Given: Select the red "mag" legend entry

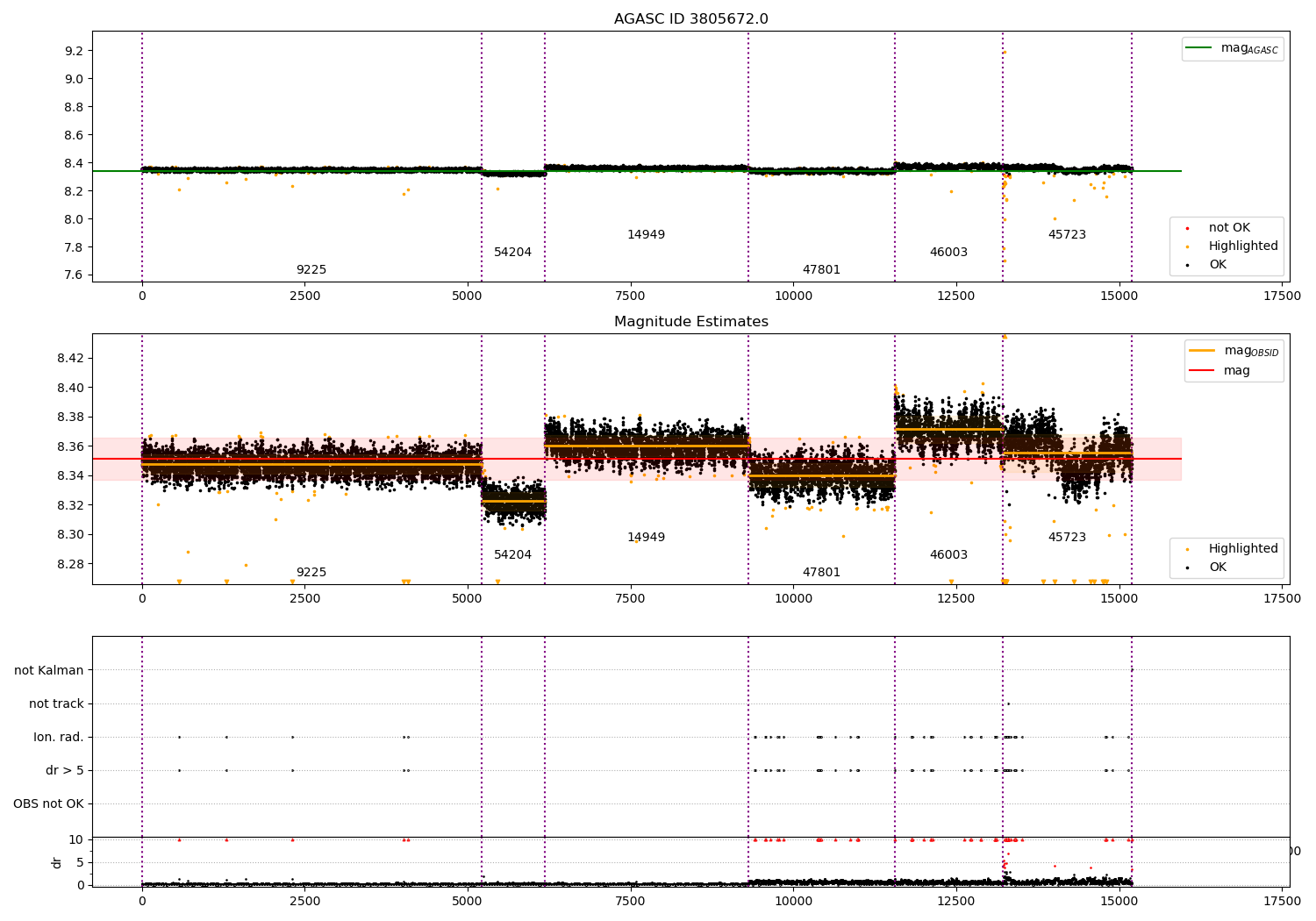Looking at the screenshot, I should click(x=1220, y=371).
